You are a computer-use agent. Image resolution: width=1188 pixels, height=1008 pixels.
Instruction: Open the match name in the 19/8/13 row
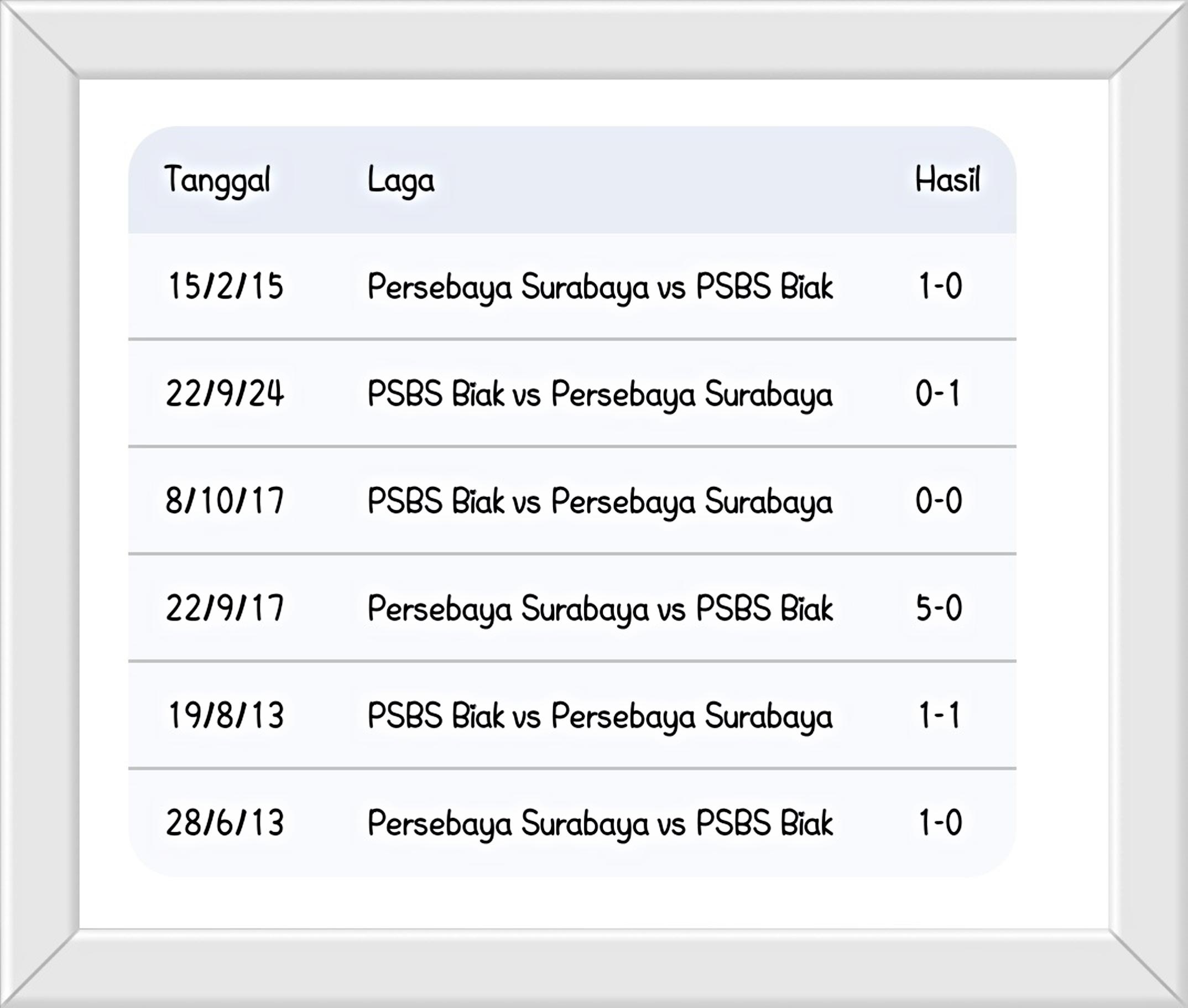tap(600, 715)
